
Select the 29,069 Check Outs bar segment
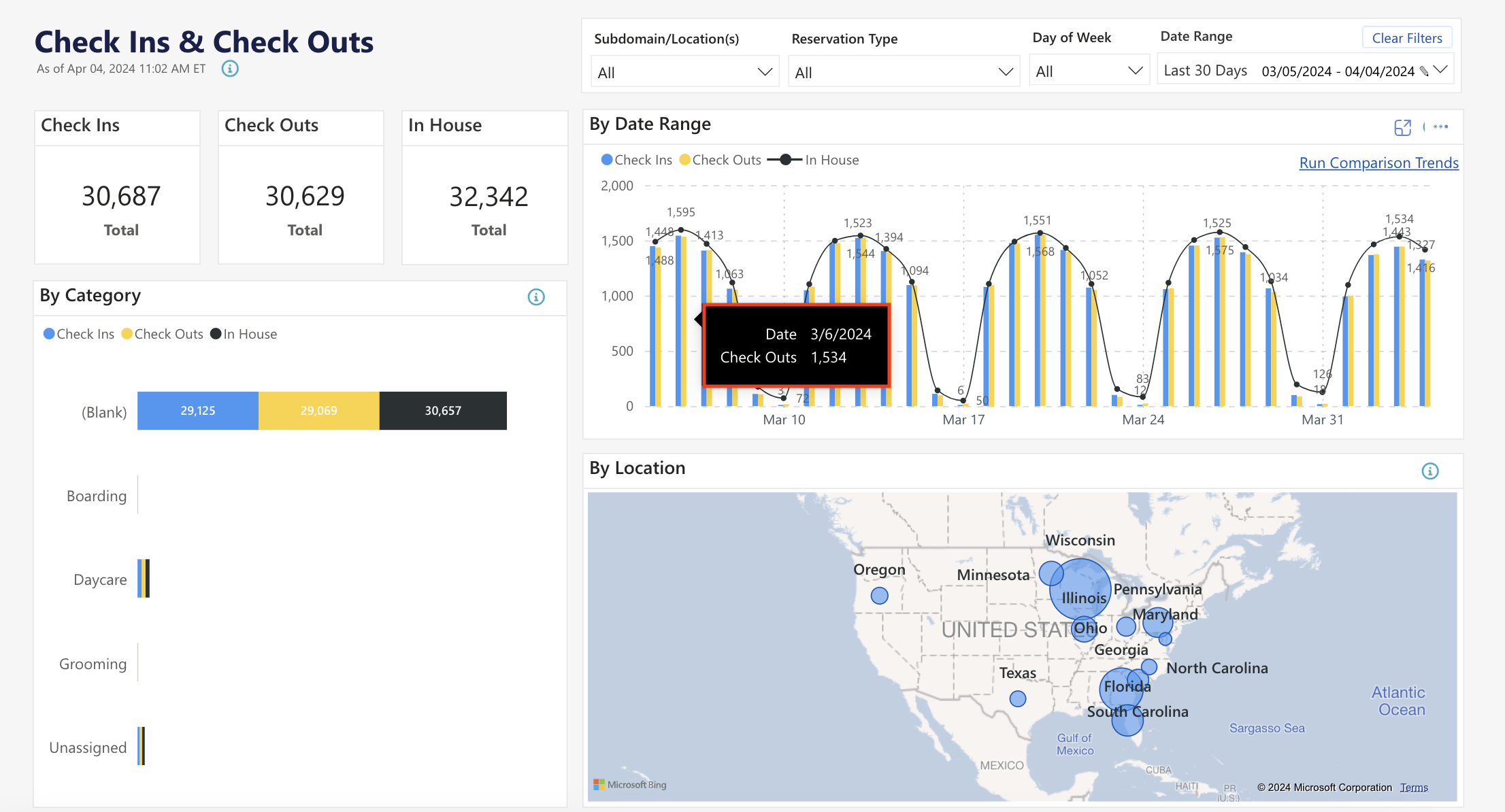coord(319,411)
